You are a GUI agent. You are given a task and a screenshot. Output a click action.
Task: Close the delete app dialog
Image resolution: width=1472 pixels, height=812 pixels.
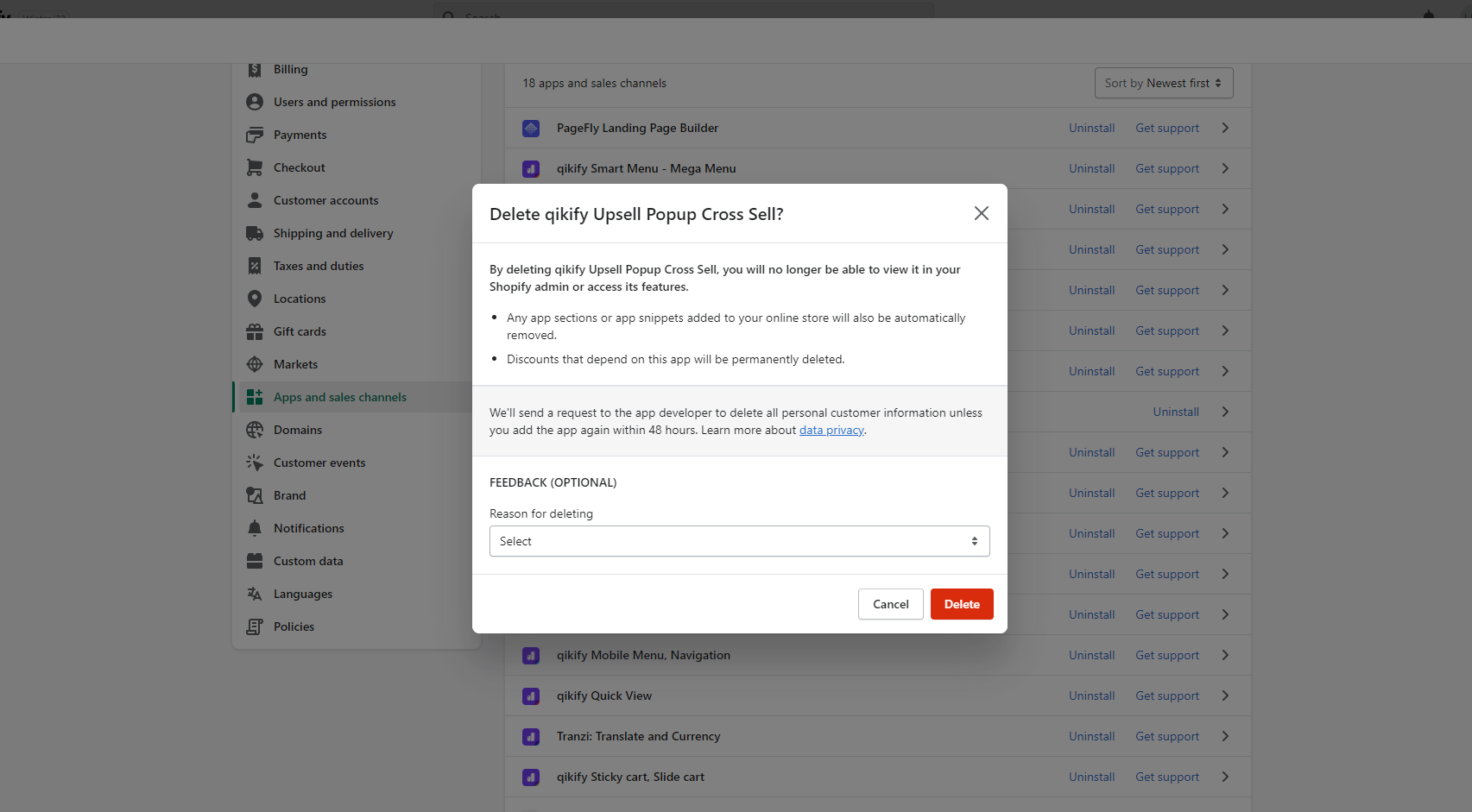[982, 213]
